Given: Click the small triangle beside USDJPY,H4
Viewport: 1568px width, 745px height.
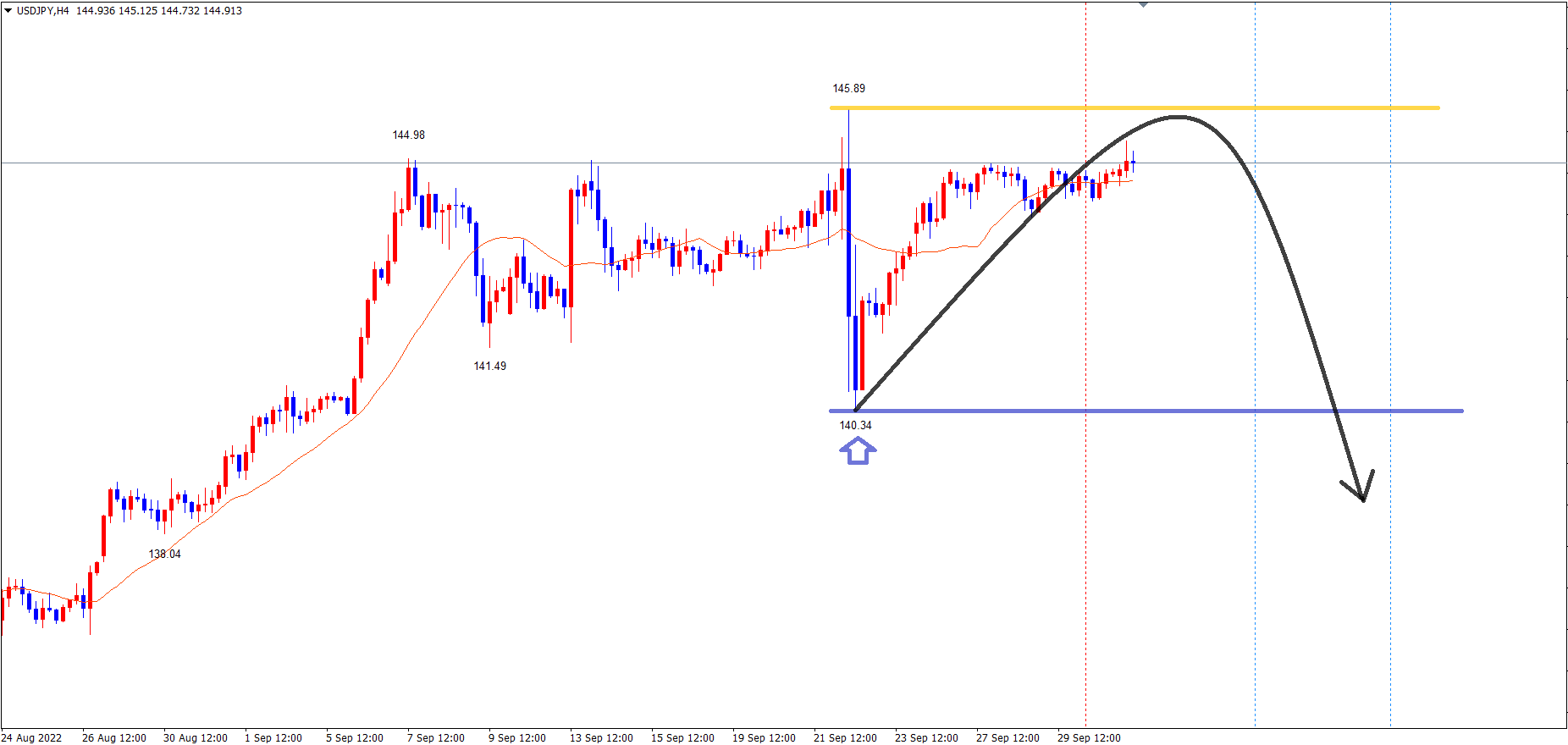Looking at the screenshot, I should 8,11.
